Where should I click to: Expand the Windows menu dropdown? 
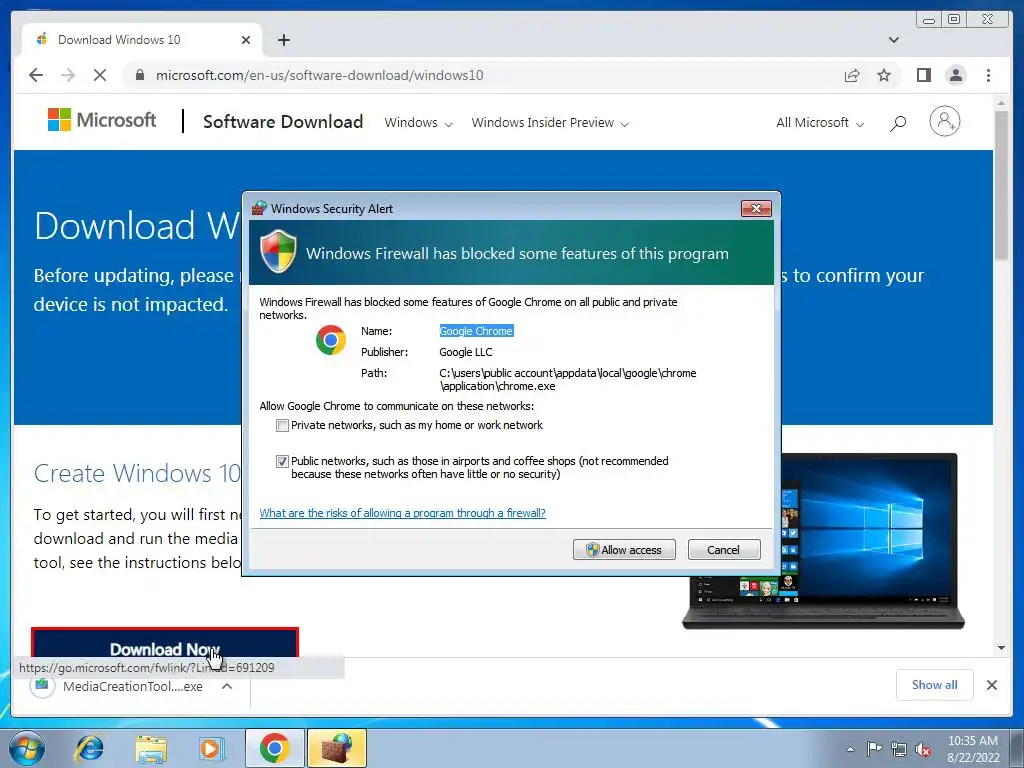pyautogui.click(x=418, y=123)
